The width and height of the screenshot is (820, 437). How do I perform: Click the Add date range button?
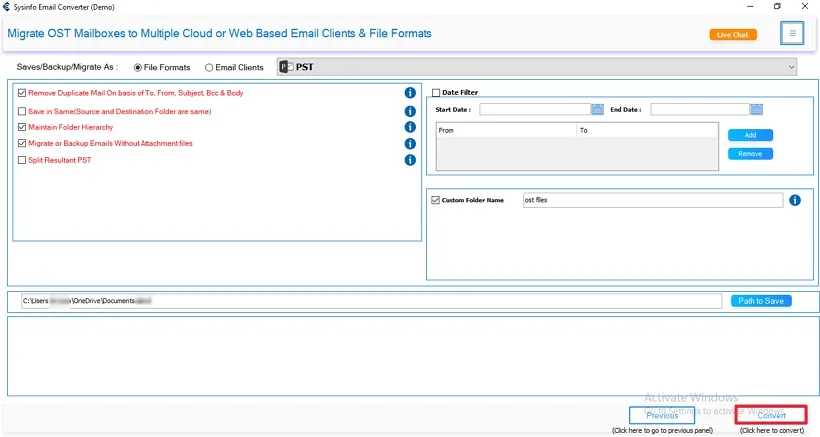[x=750, y=135]
